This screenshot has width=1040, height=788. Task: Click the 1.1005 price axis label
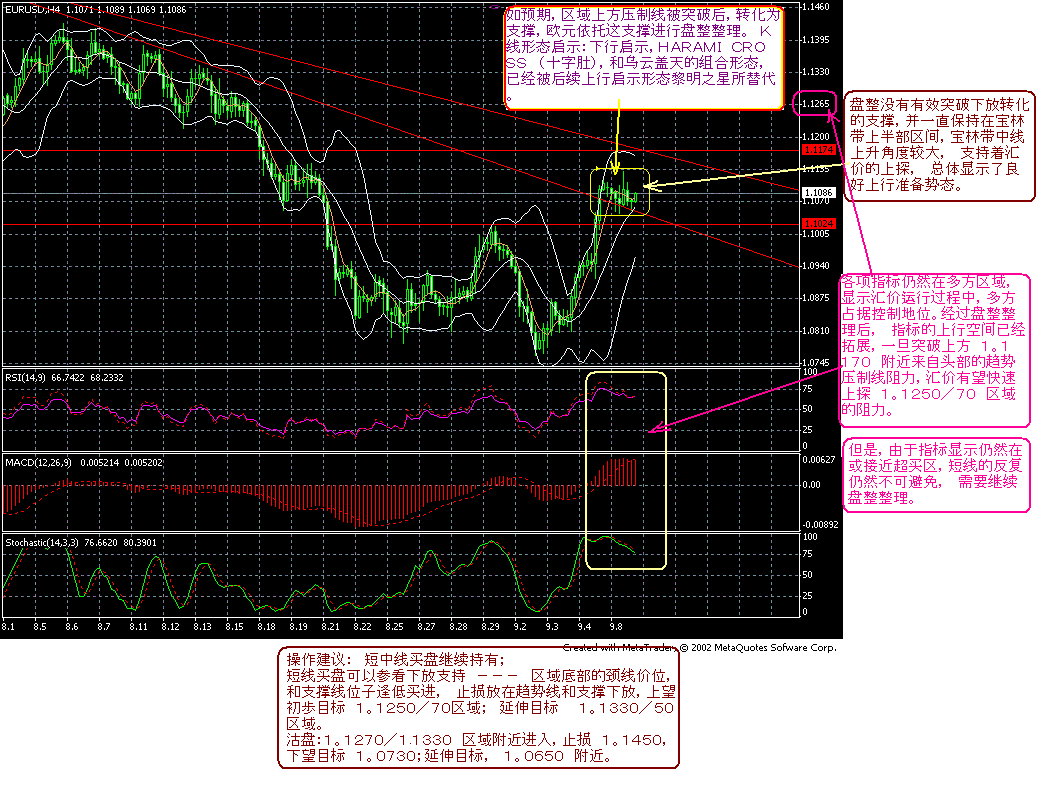click(816, 233)
